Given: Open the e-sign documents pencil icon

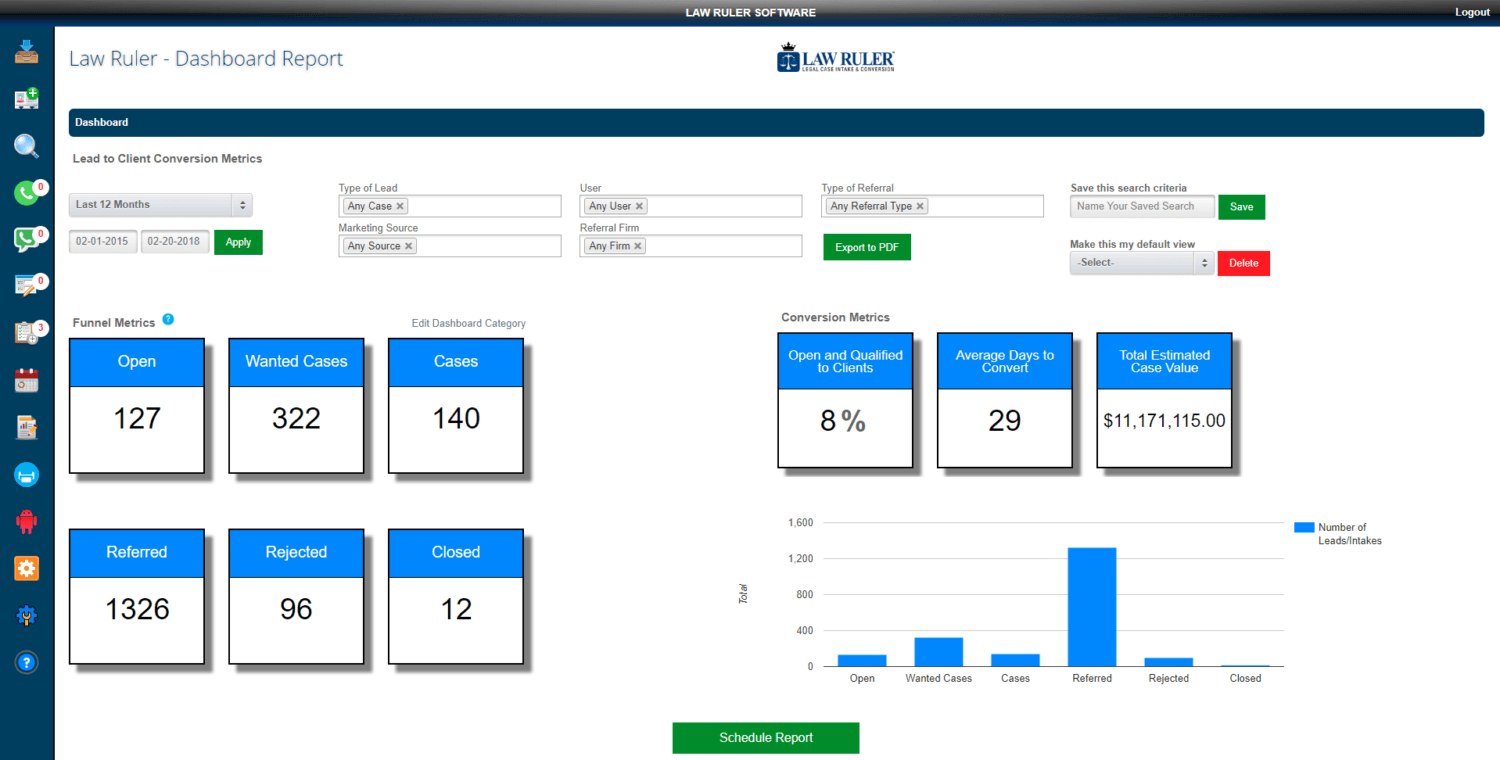Looking at the screenshot, I should (x=26, y=286).
